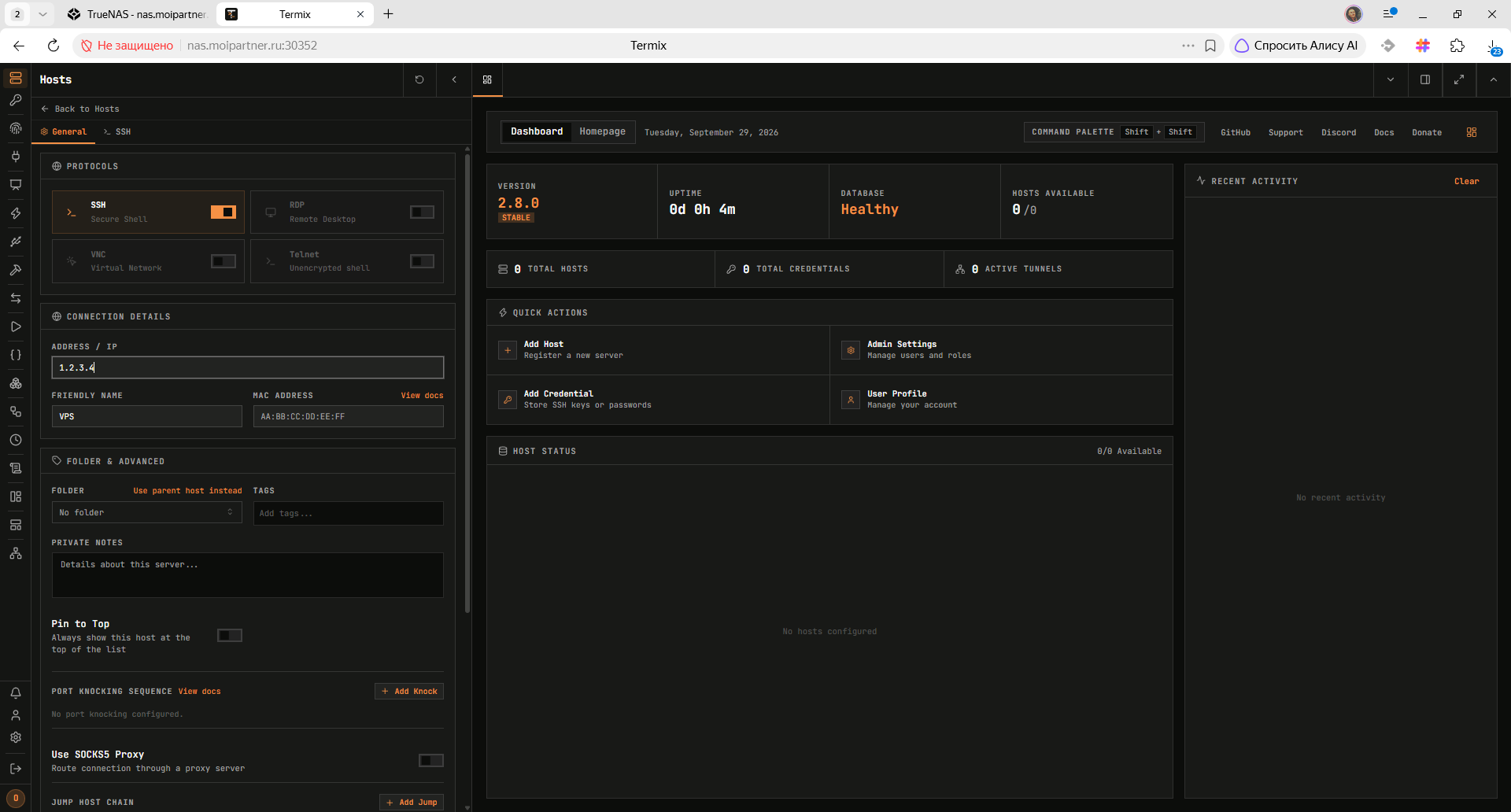Enable the RDP Remote Desktop switch
Viewport: 1511px width, 812px height.
tap(423, 212)
